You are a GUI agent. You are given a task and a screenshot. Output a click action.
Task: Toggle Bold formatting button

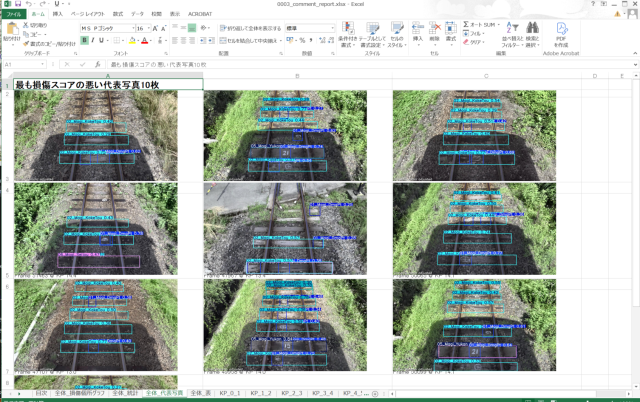click(83, 41)
